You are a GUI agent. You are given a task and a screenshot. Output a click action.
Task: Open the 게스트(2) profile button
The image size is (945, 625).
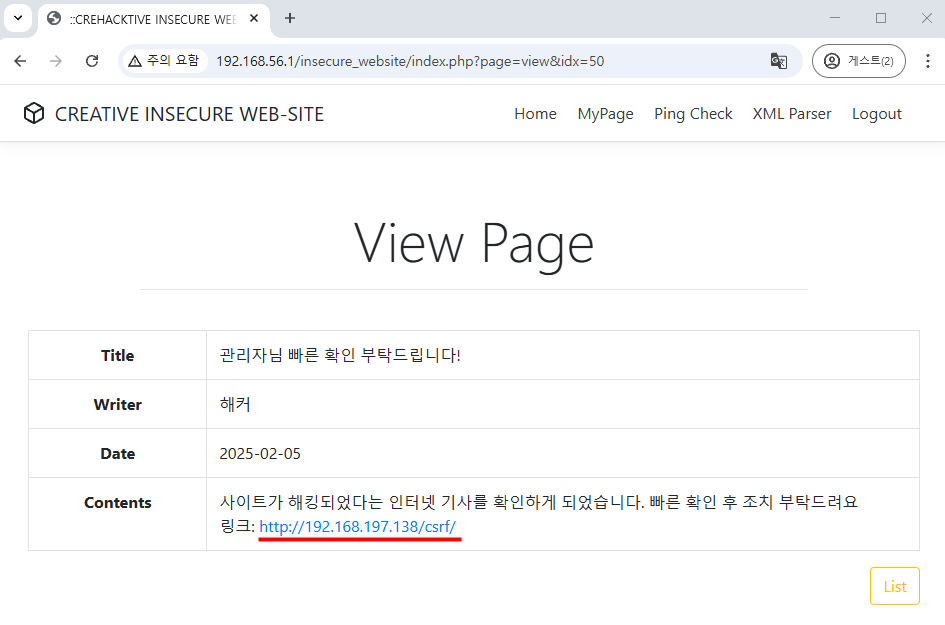[x=858, y=61]
